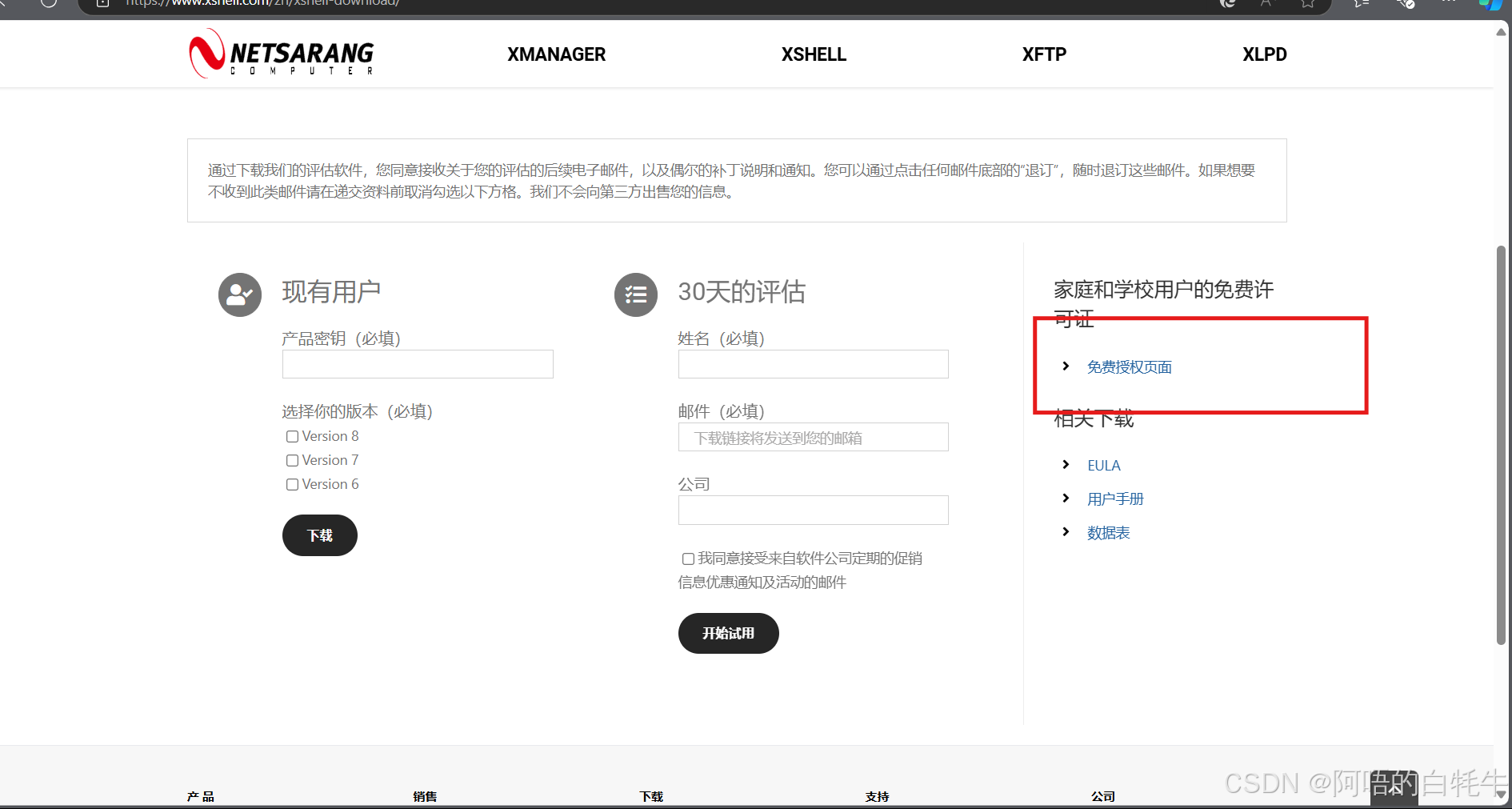Click the 30-day evaluation list icon
Viewport: 1512px width, 809px height.
pos(636,294)
